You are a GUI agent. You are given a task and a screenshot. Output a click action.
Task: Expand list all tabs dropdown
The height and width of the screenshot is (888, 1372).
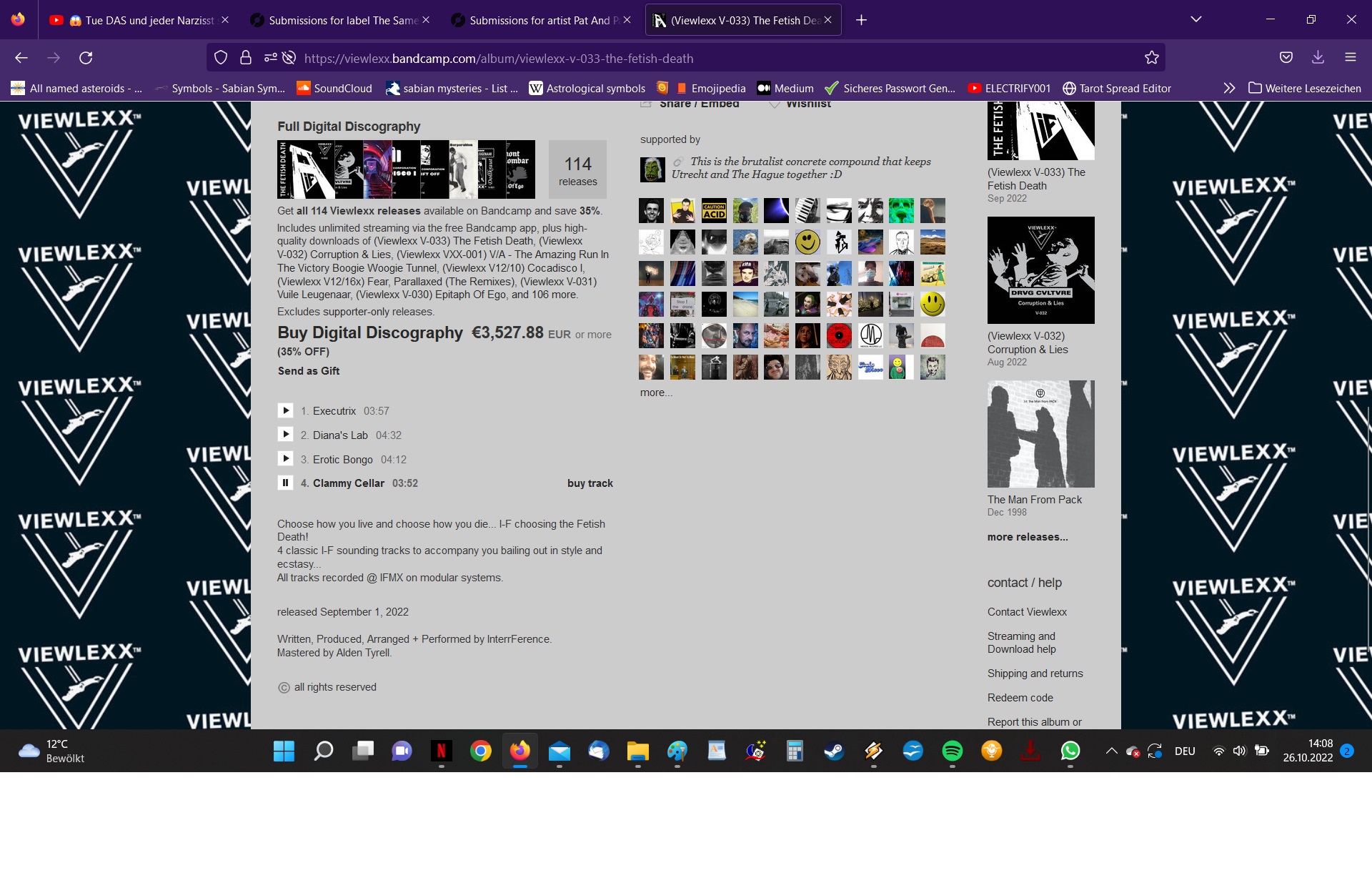(x=1195, y=19)
